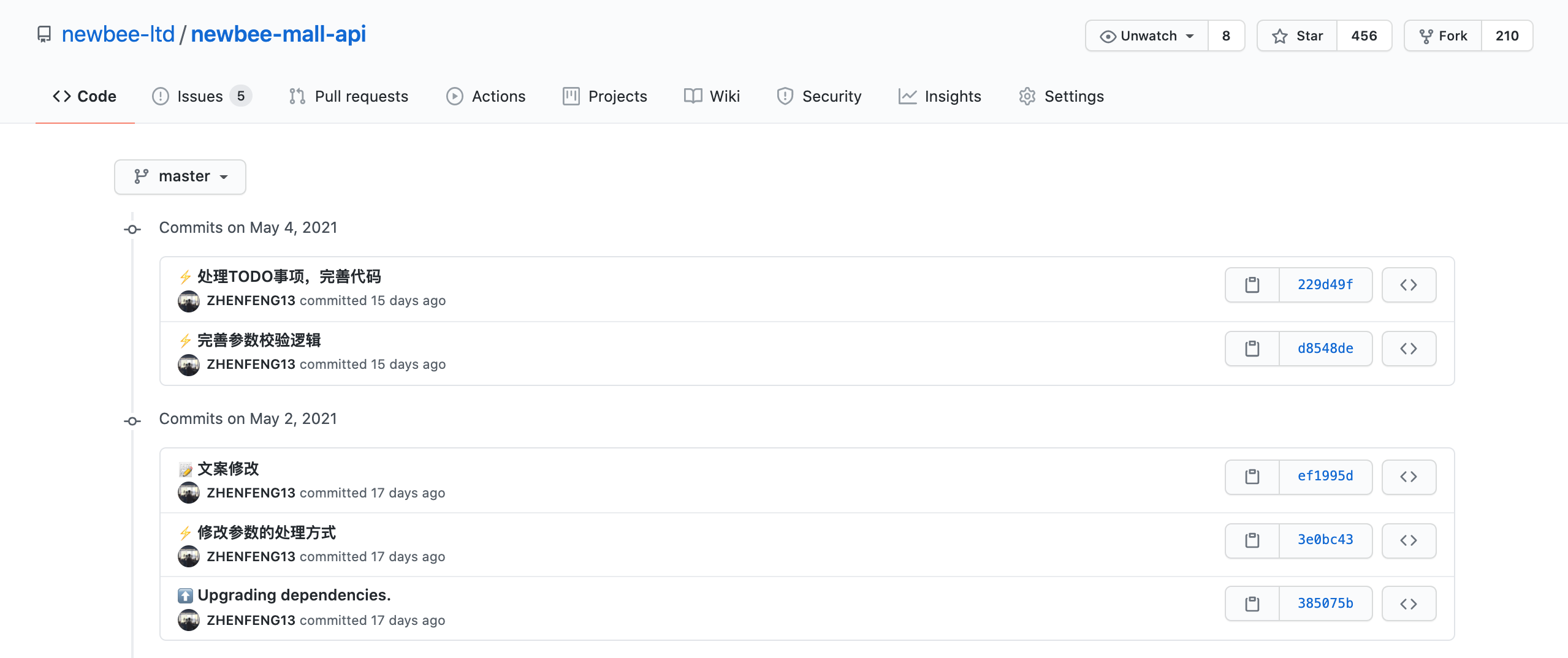The image size is (1568, 658).
Task: Click avatar beside 完善参数校验逻辑 commit
Action: [189, 365]
